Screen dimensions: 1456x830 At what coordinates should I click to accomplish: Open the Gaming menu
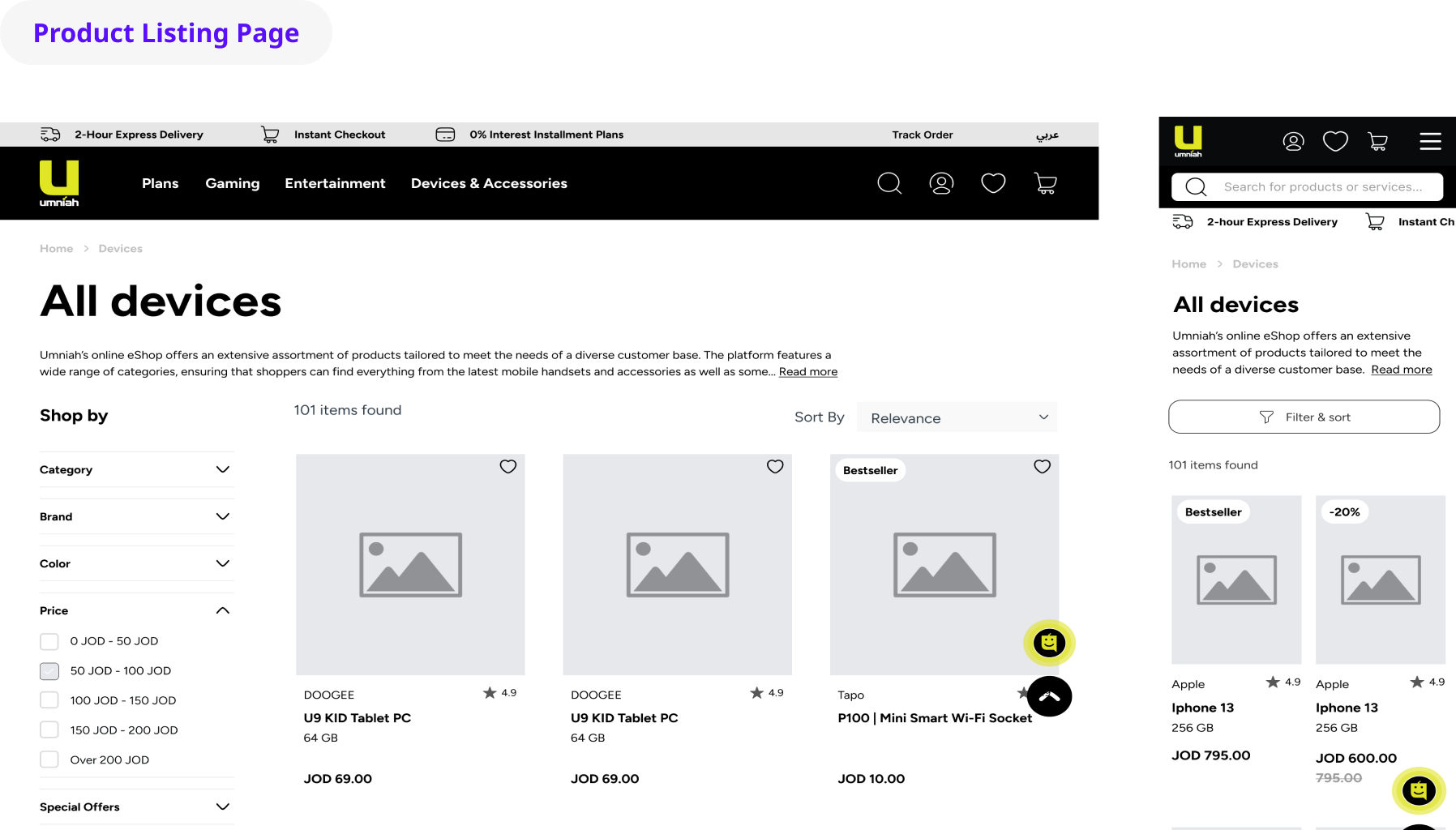pos(233,183)
